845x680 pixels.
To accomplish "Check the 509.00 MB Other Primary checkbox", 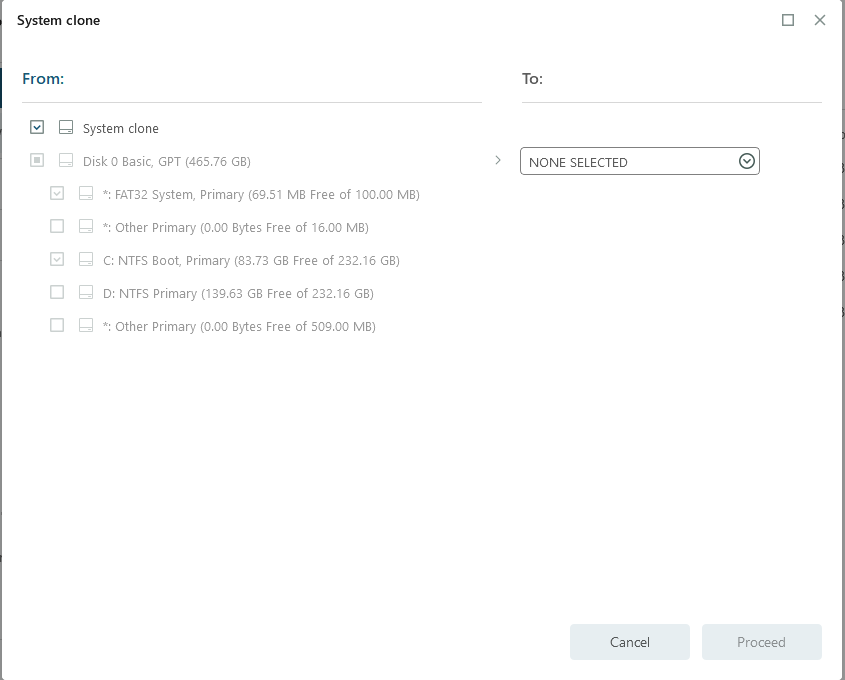I will (57, 326).
